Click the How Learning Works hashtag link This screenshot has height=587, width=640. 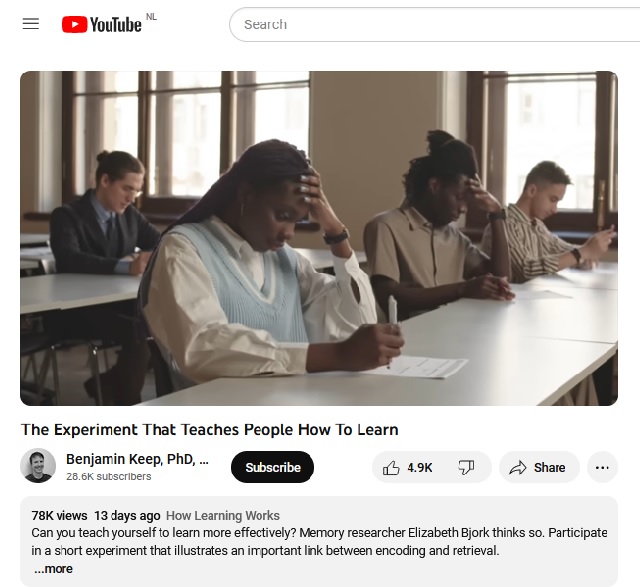[x=223, y=516]
